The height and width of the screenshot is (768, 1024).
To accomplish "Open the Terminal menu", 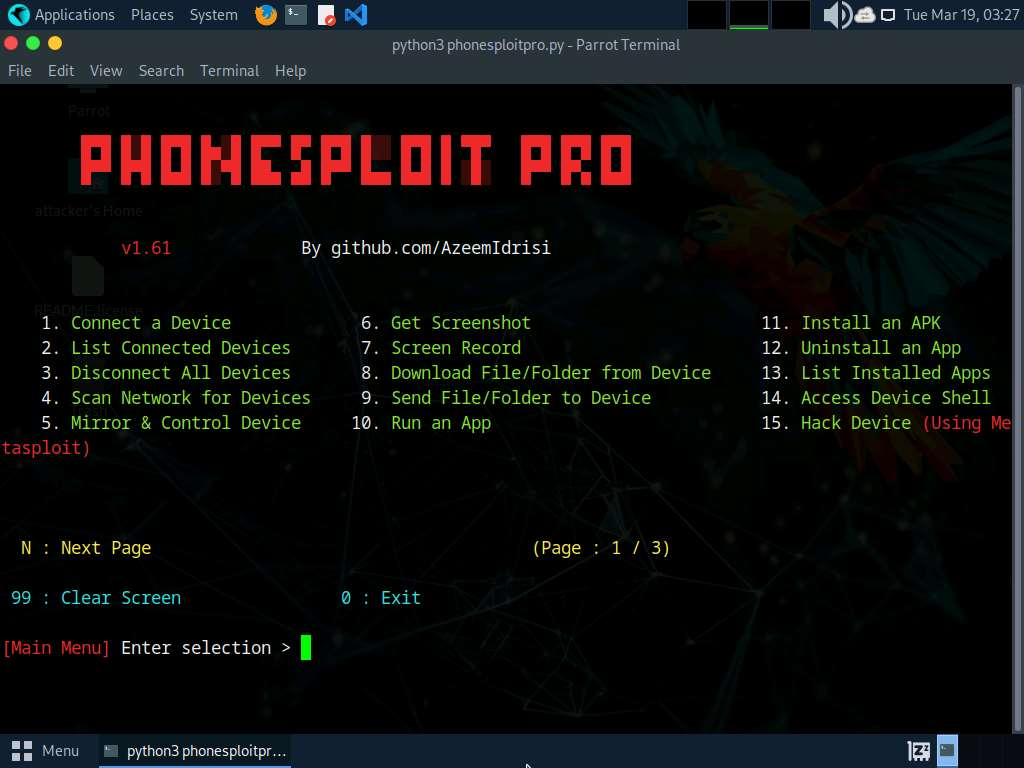I will click(x=229, y=71).
